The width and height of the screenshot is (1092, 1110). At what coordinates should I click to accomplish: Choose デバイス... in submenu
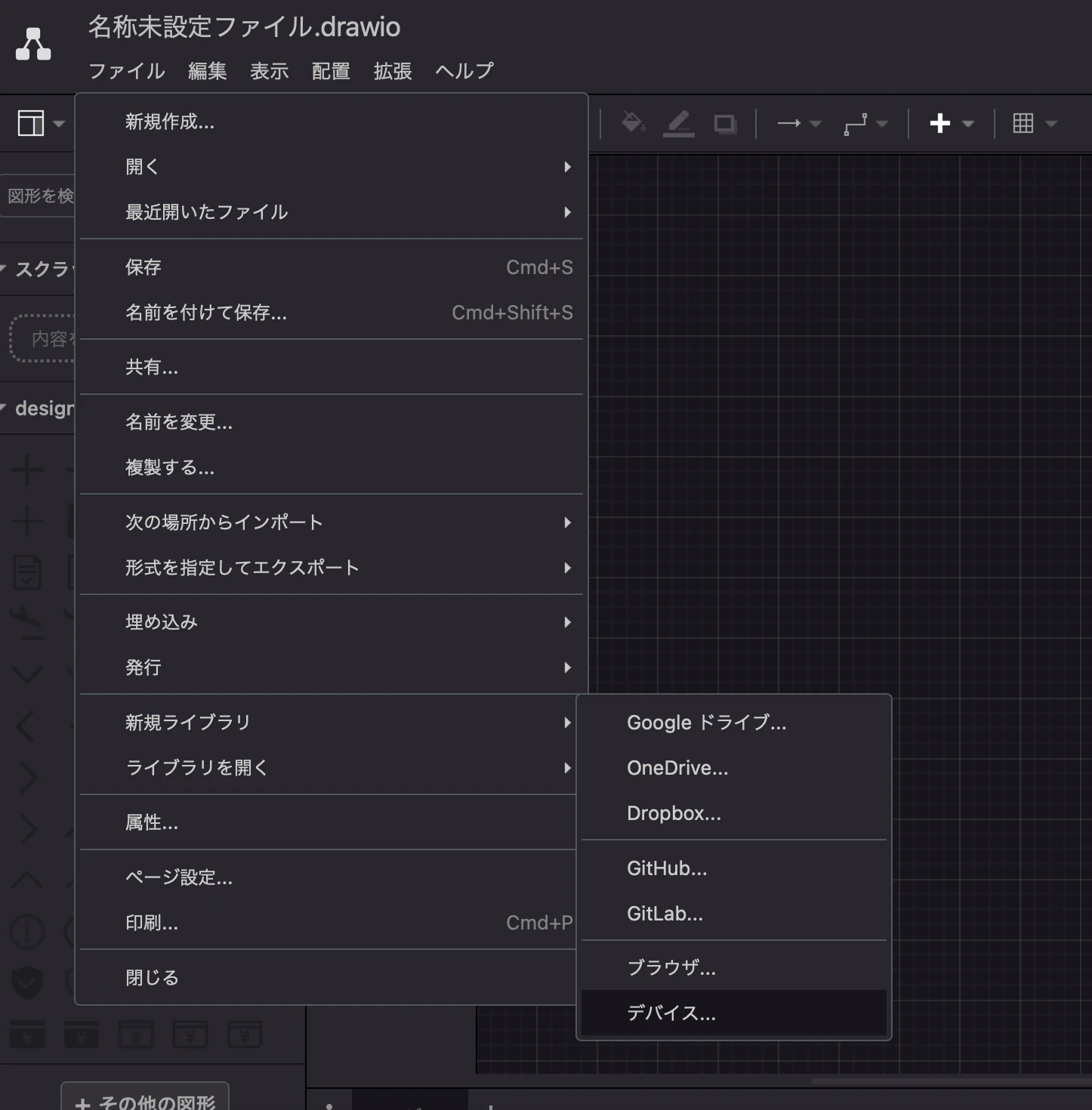tap(734, 1013)
